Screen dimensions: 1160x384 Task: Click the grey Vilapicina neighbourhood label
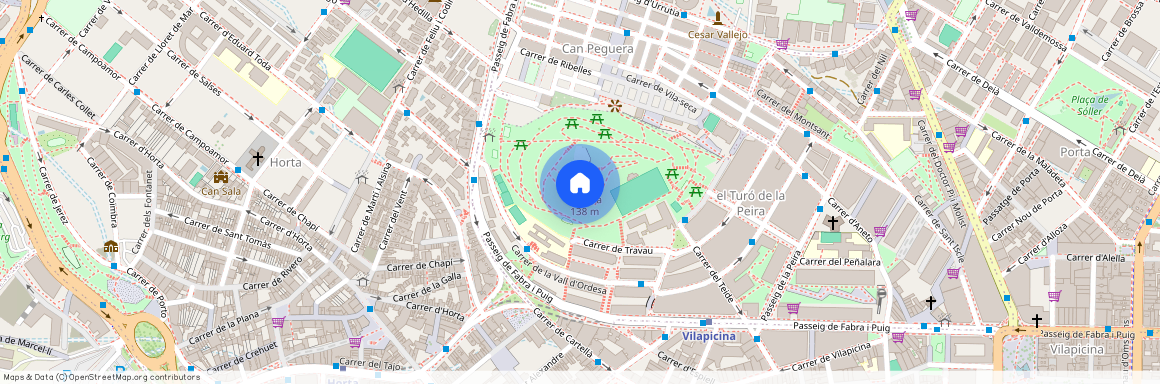(x=1077, y=349)
